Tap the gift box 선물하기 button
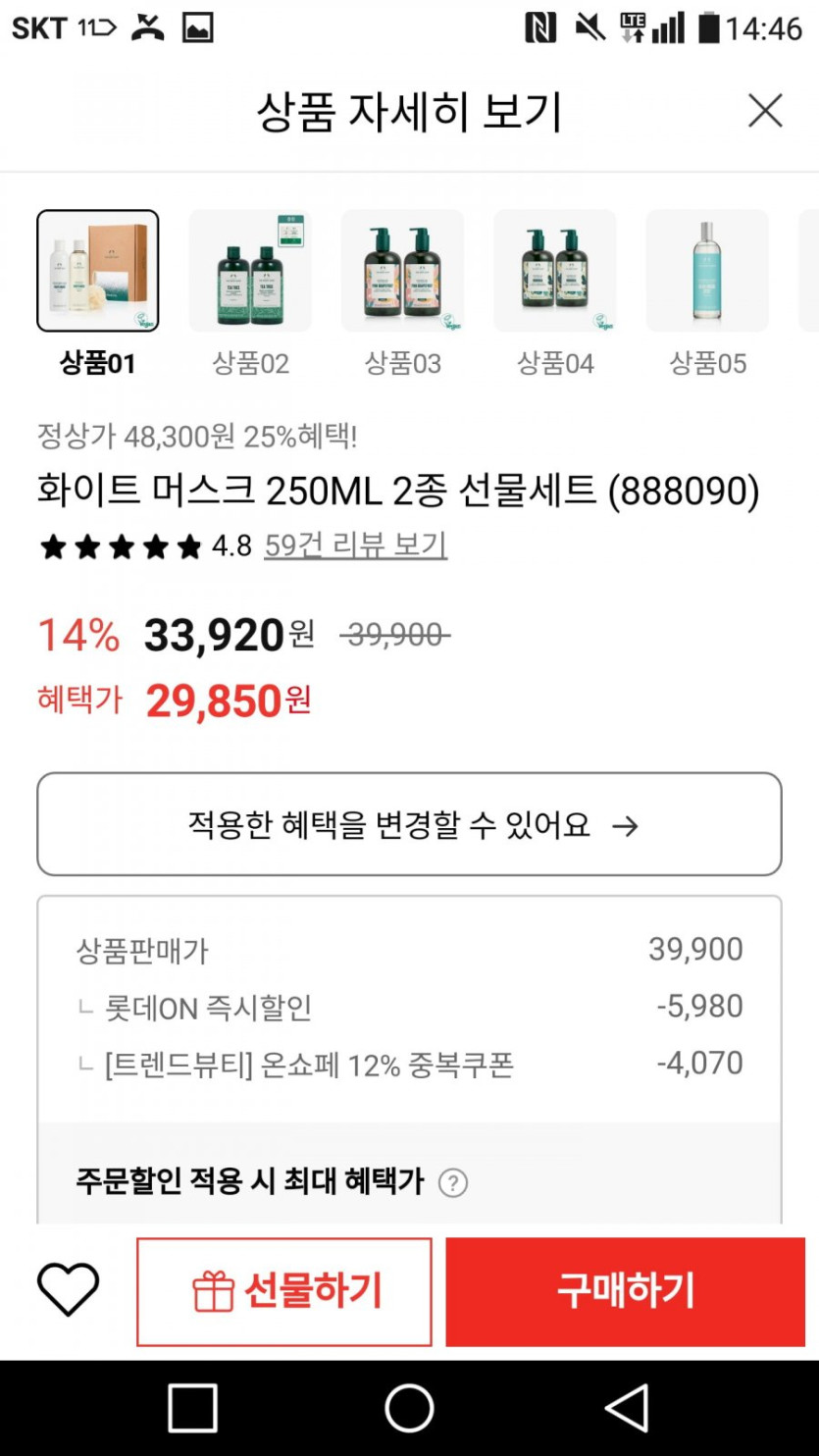 click(x=284, y=1291)
